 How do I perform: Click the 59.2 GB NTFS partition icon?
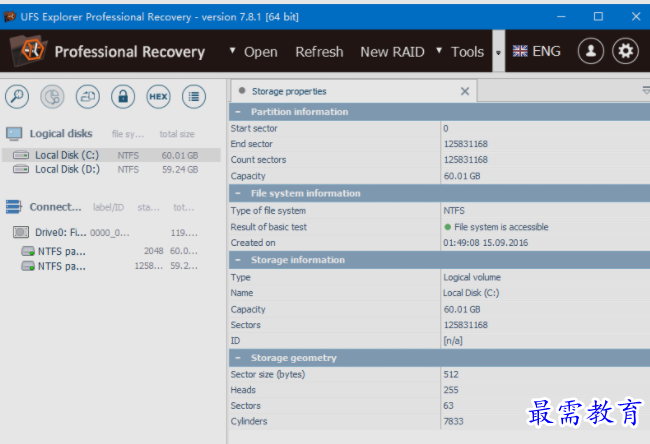coord(28,266)
